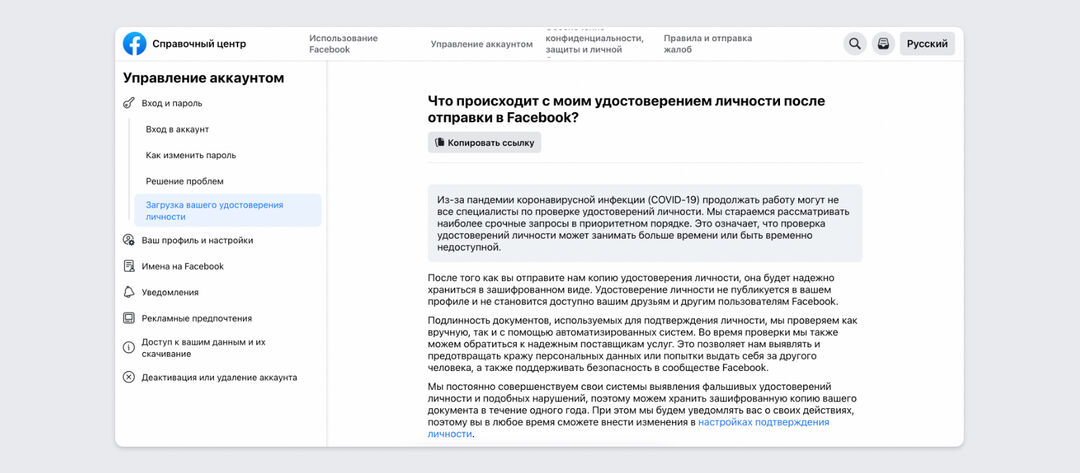Screen dimensions: 1080x473
Task: Click the Справочный центр title link
Action: (x=199, y=44)
